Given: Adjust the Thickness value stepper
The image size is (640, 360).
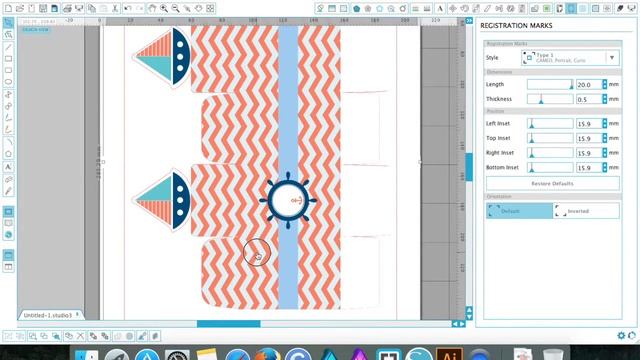Looking at the screenshot, I should (x=604, y=99).
